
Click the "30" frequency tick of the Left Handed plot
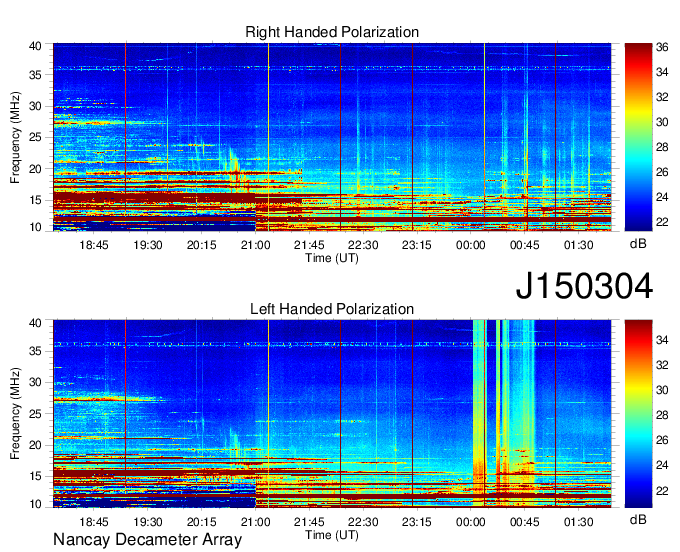[x=35, y=382]
